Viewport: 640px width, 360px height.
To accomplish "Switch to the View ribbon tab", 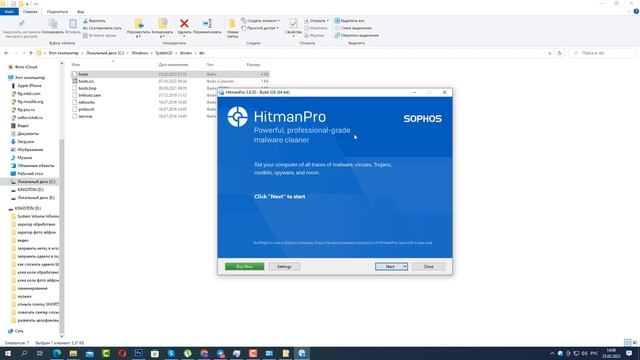I will pos(80,12).
